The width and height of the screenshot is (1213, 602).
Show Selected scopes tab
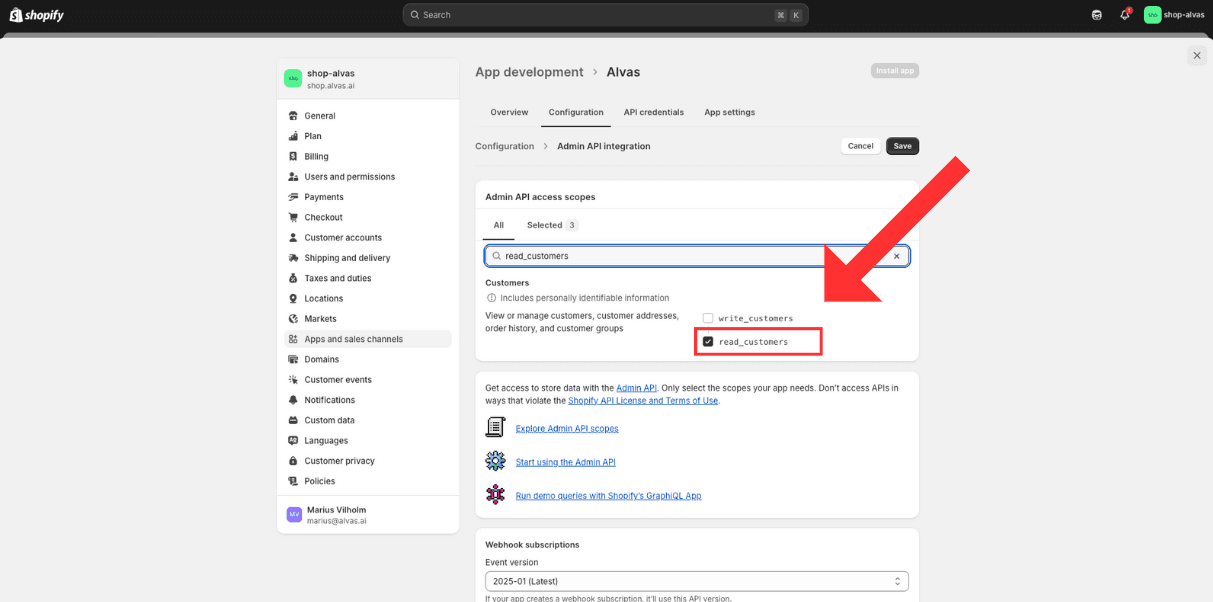tap(552, 225)
